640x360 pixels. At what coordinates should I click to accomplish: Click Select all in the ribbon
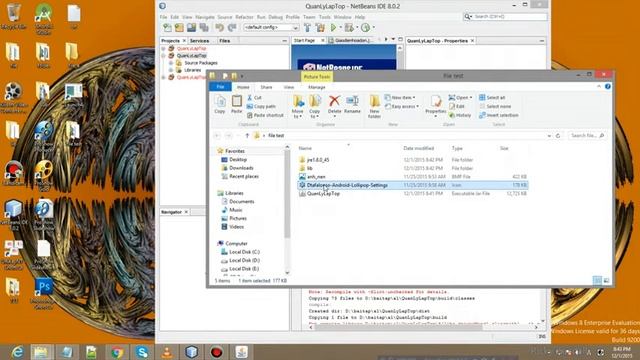[492, 98]
